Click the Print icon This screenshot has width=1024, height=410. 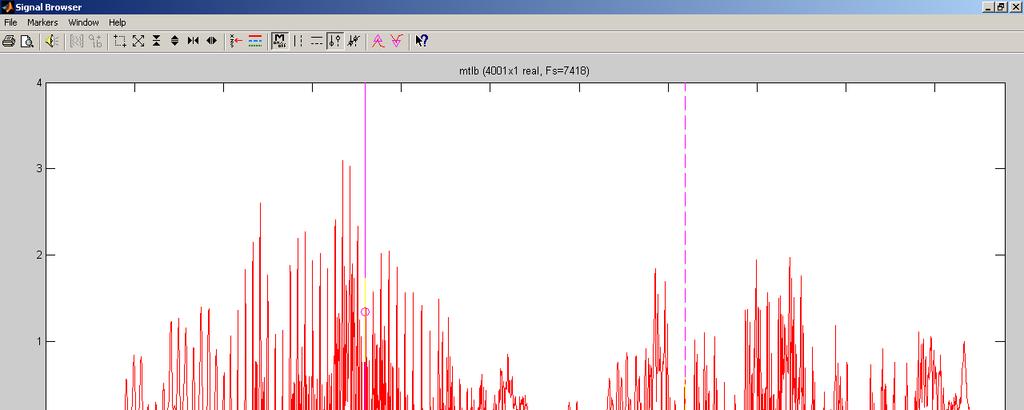(x=8, y=41)
